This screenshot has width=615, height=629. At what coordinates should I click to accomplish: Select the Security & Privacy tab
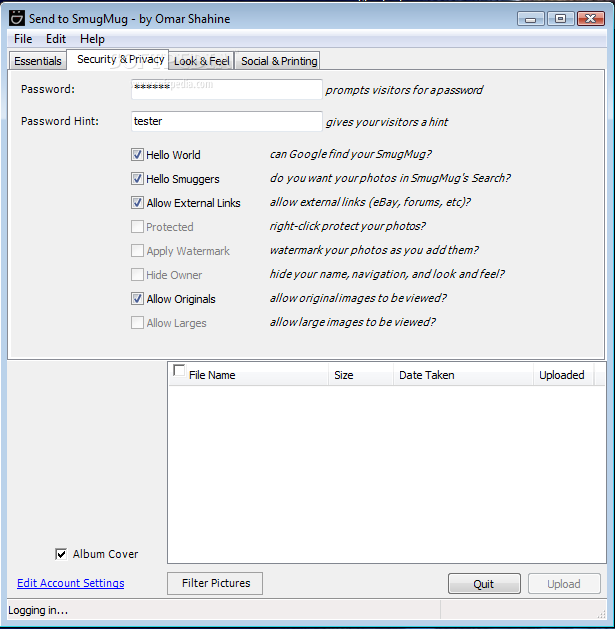point(120,59)
